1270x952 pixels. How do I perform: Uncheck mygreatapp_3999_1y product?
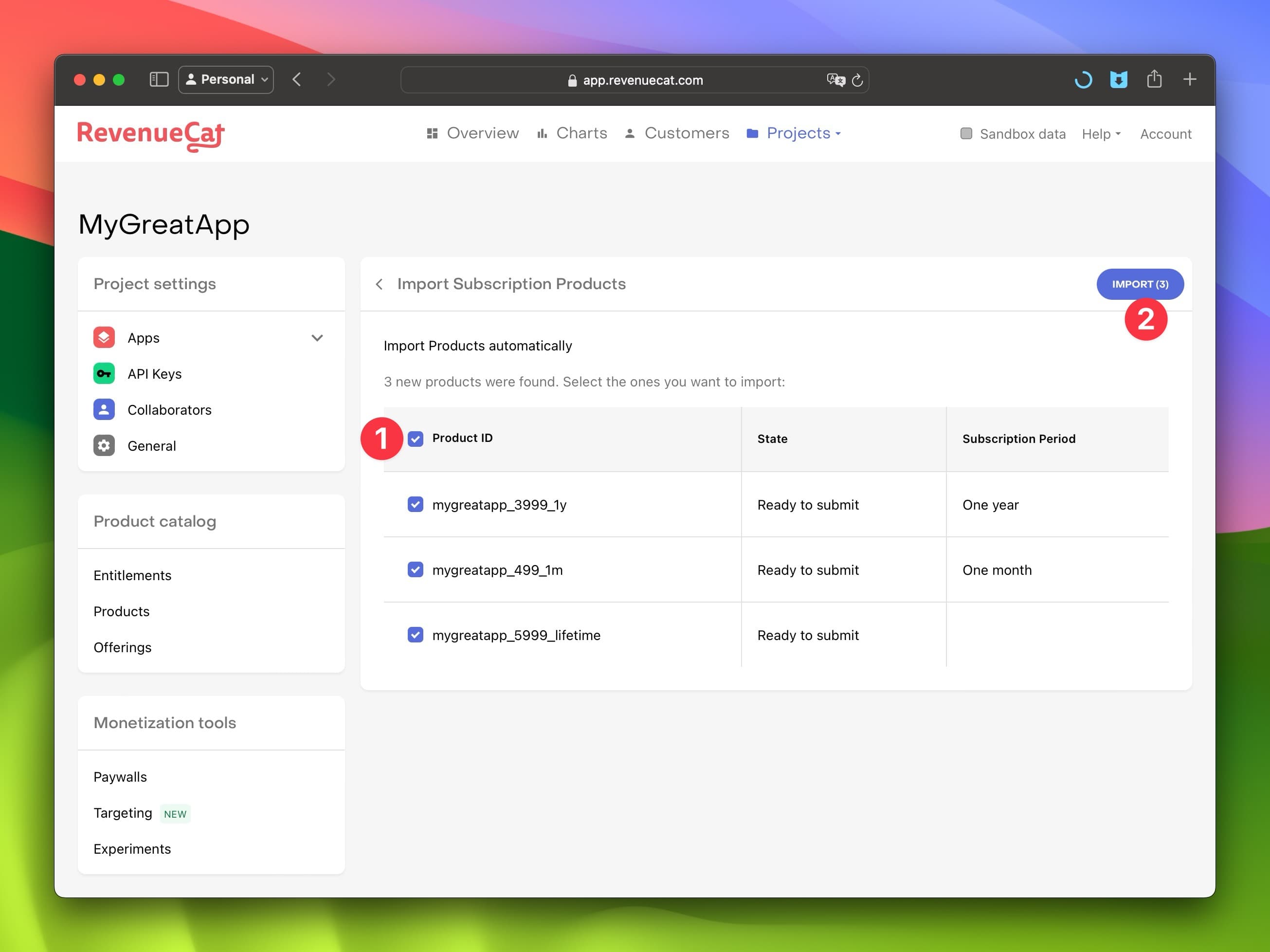[416, 504]
